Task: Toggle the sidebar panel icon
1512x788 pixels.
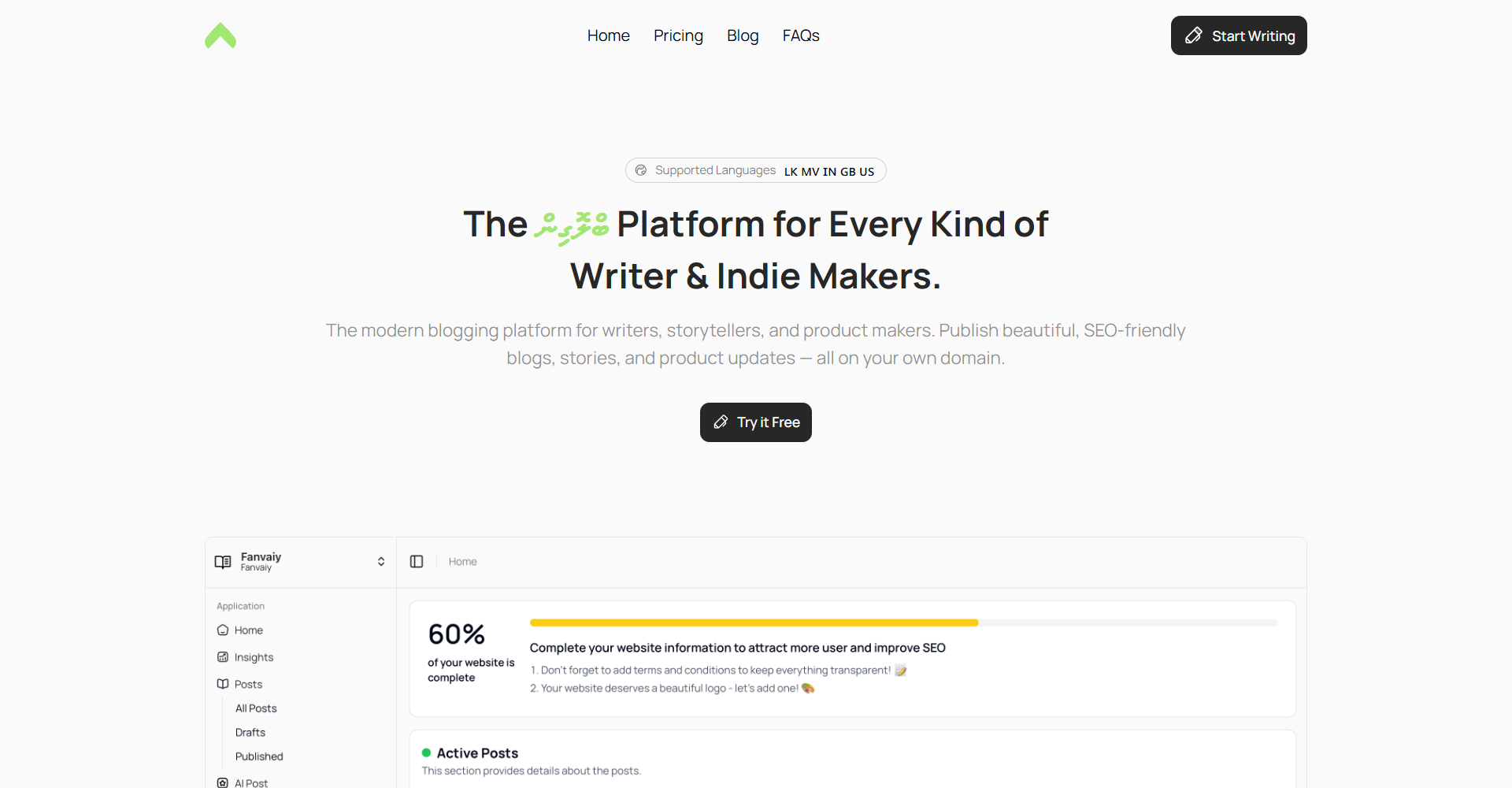Action: point(417,562)
